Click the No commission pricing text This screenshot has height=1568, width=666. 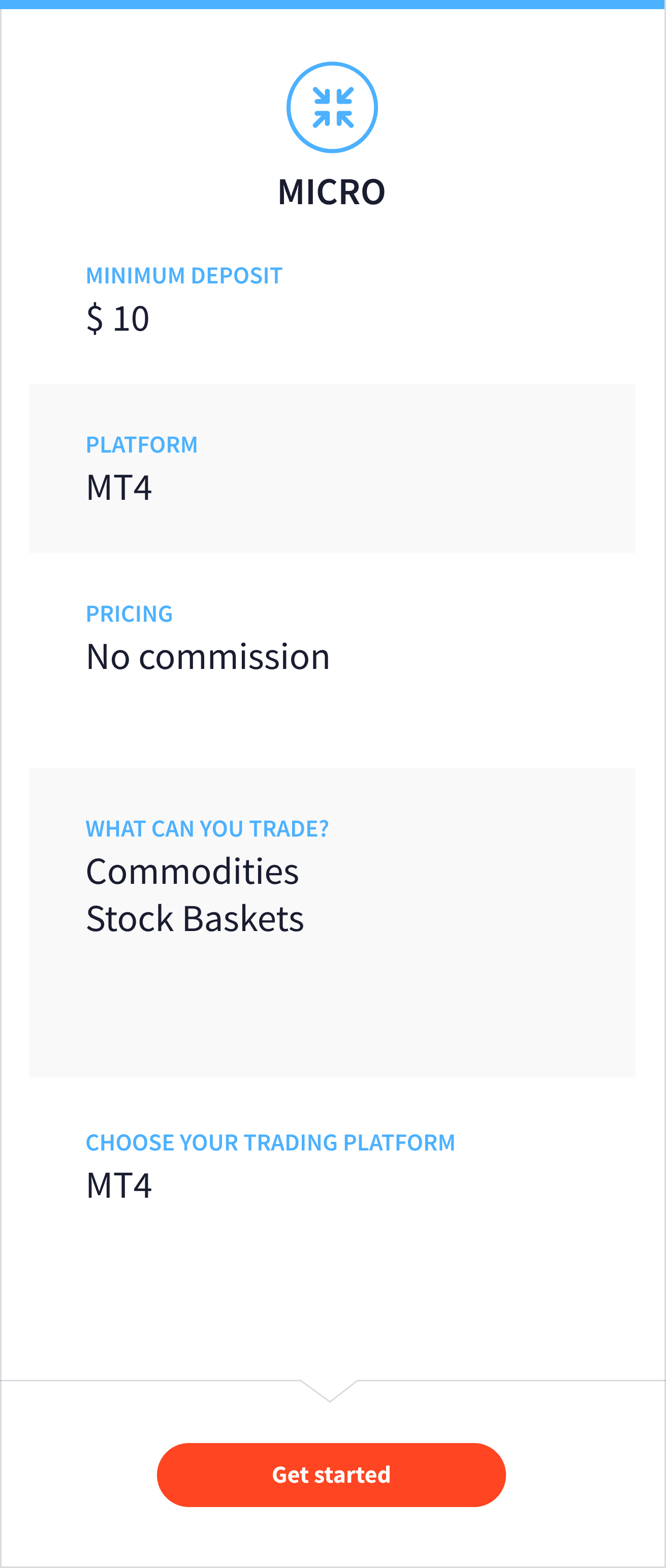(x=208, y=656)
